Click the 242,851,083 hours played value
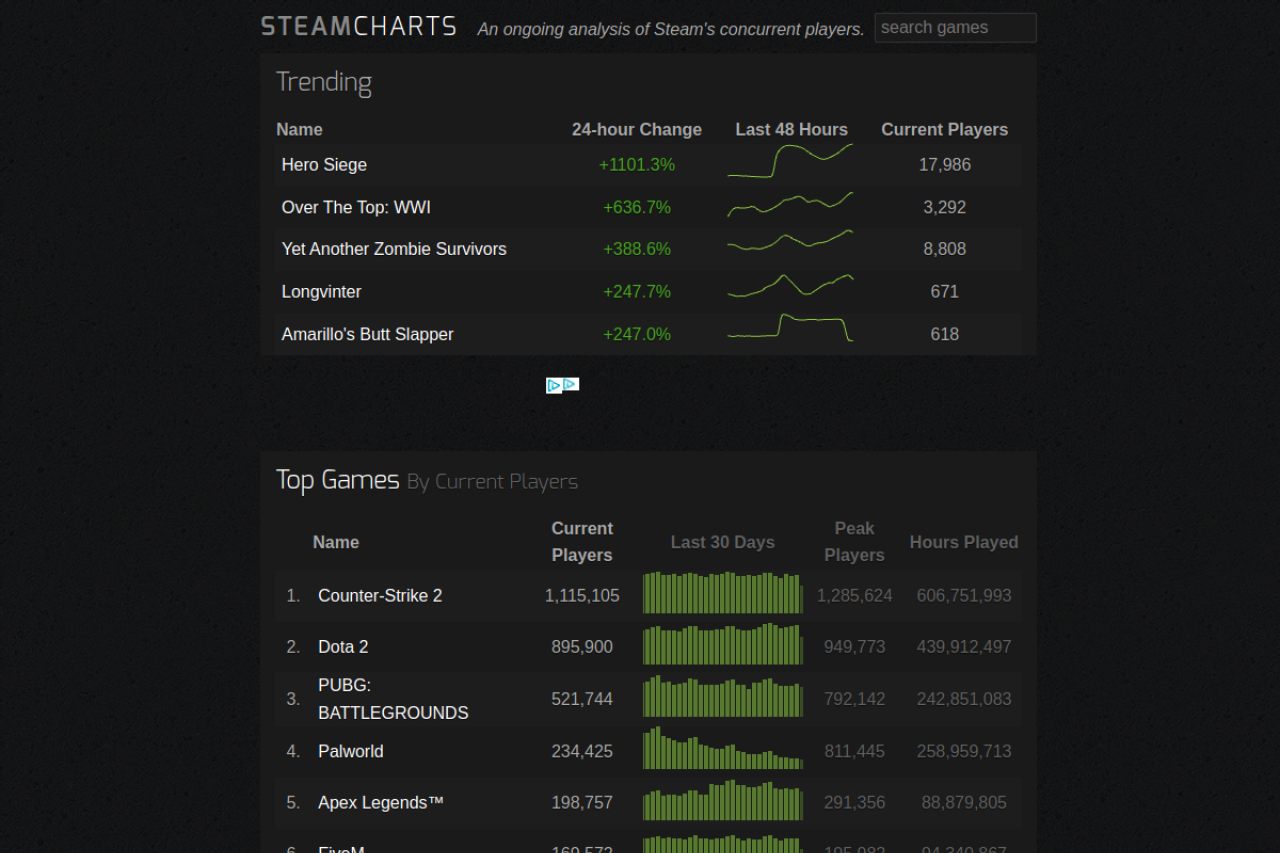The width and height of the screenshot is (1280, 853). 964,699
